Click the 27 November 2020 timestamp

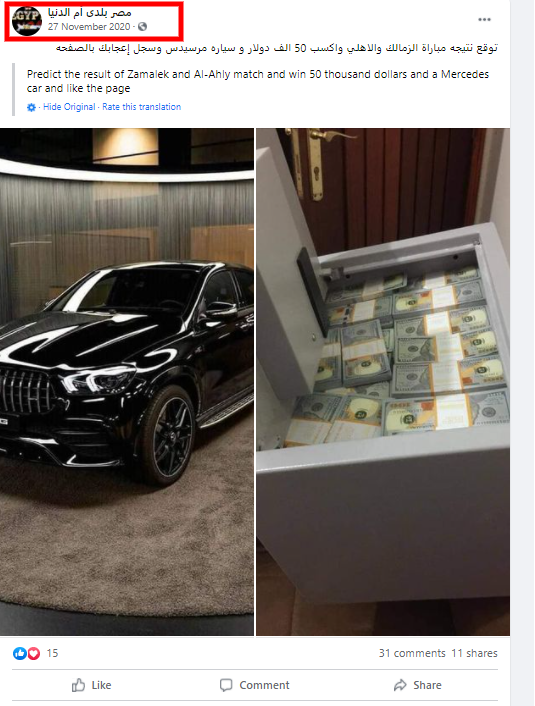tap(89, 27)
